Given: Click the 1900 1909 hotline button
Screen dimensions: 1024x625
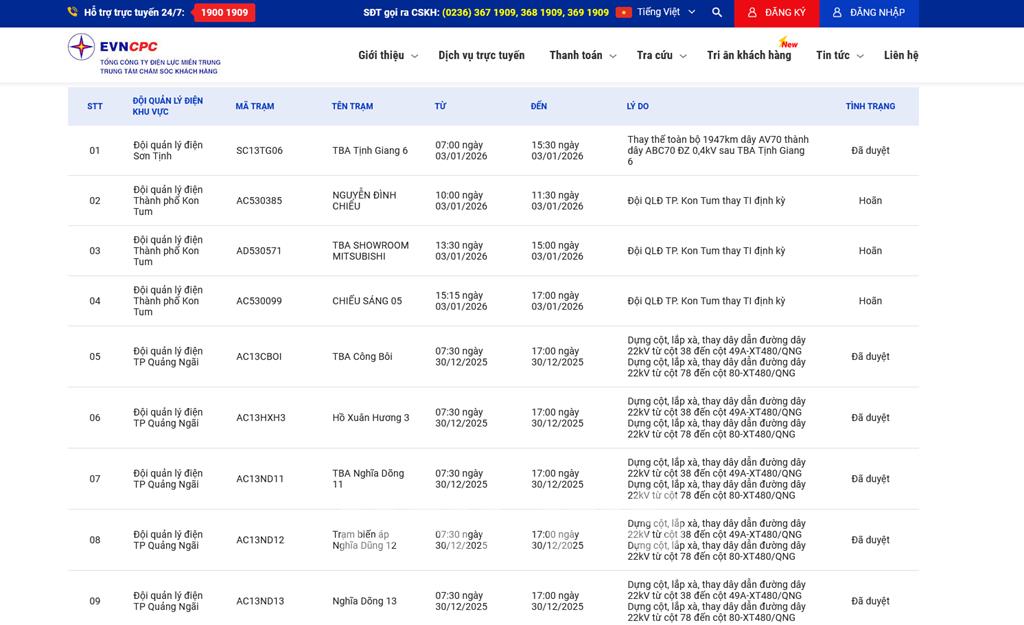Looking at the screenshot, I should coord(224,13).
